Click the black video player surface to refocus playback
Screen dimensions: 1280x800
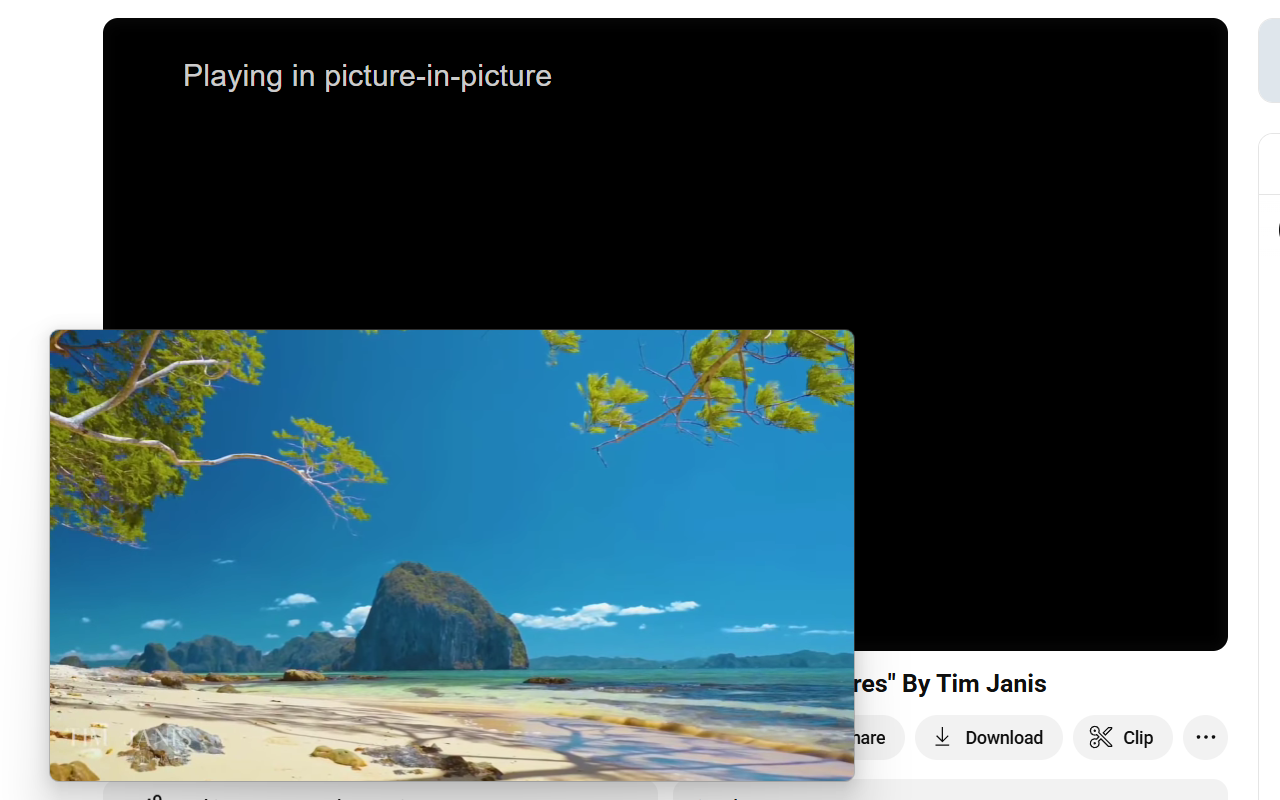click(1040, 400)
